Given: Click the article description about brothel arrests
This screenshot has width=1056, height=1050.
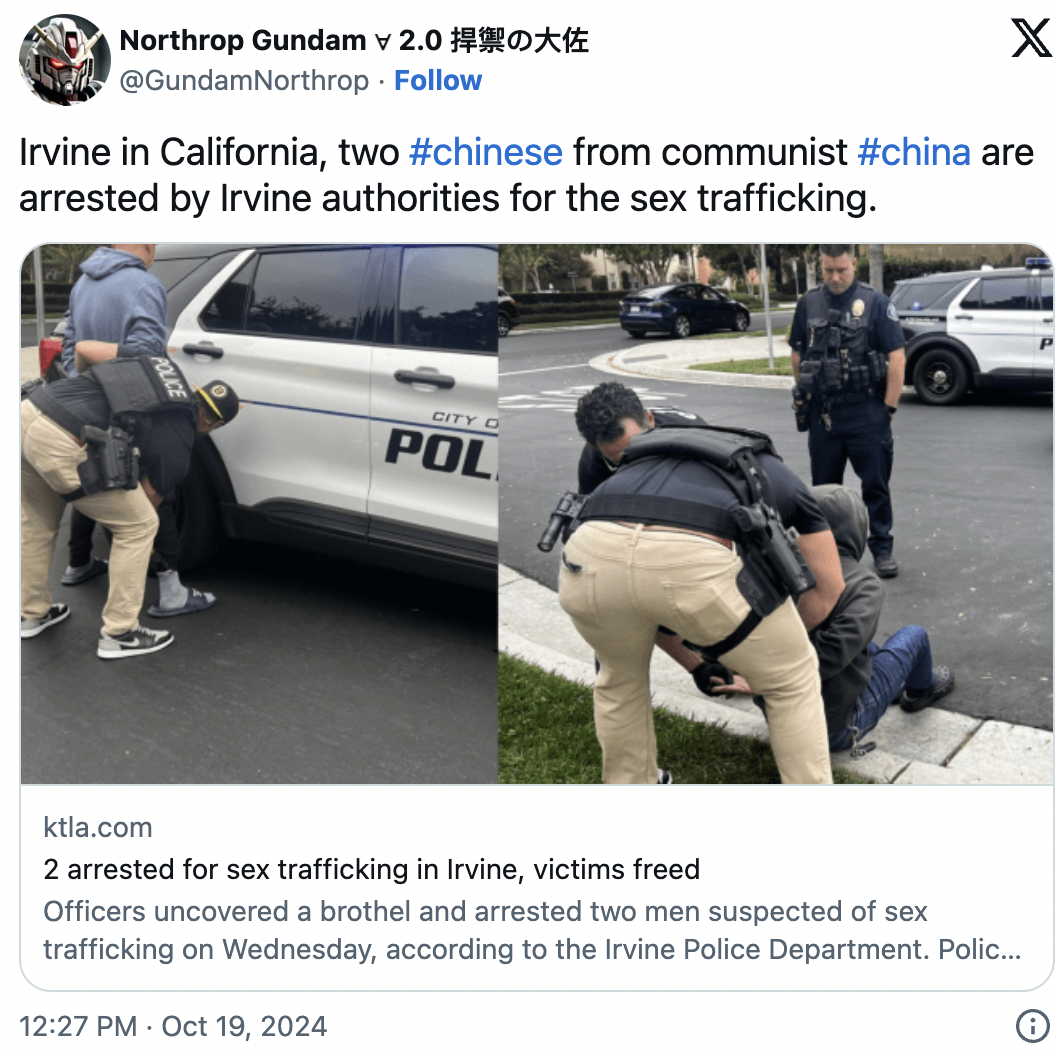Looking at the screenshot, I should (532, 930).
